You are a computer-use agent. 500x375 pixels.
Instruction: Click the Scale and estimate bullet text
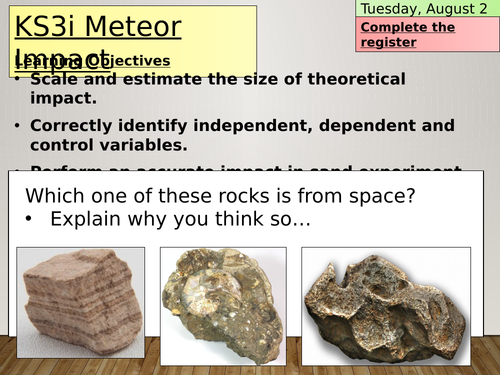click(x=218, y=88)
